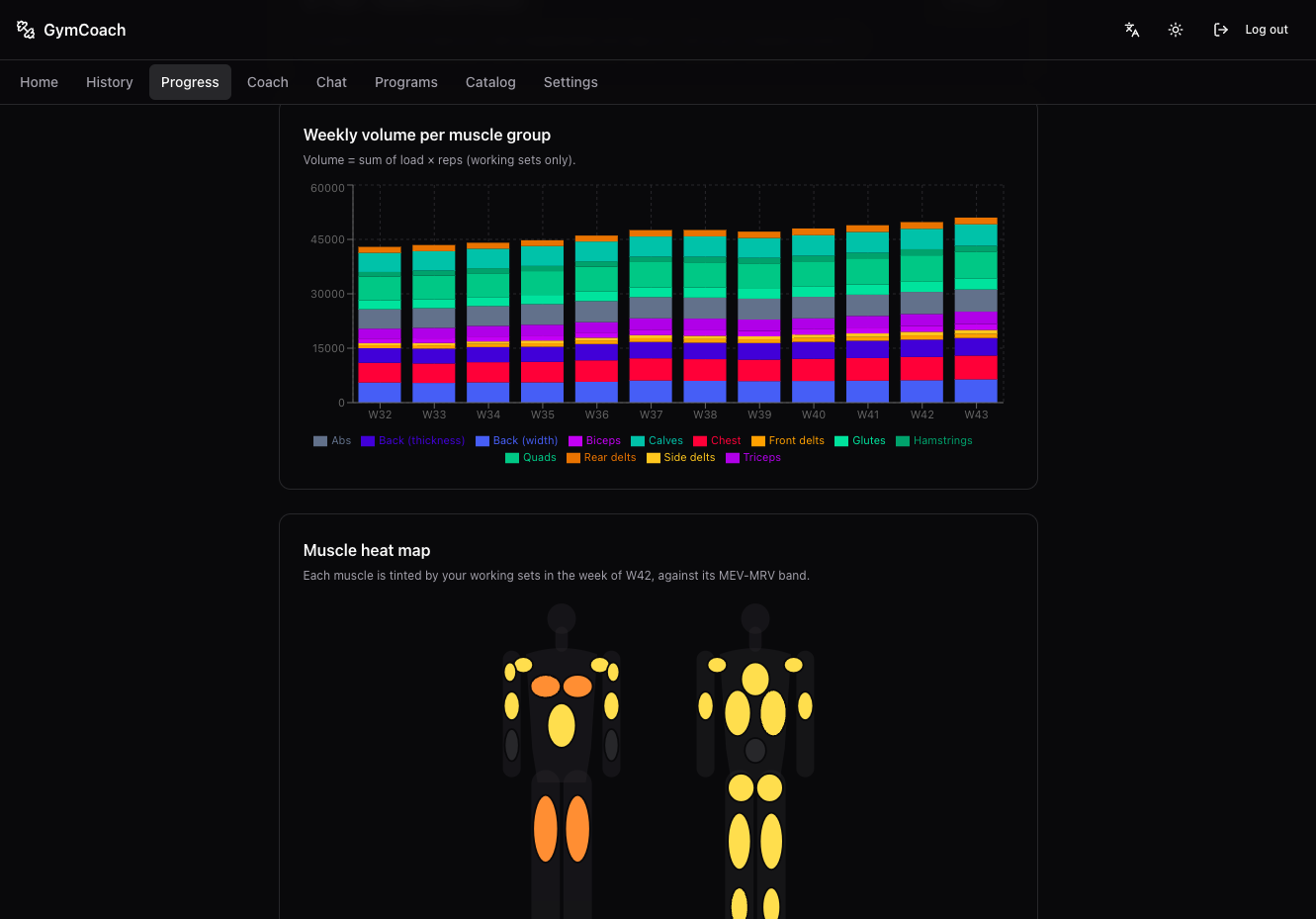Click the GymCoach dumbbell logo icon

point(26,30)
